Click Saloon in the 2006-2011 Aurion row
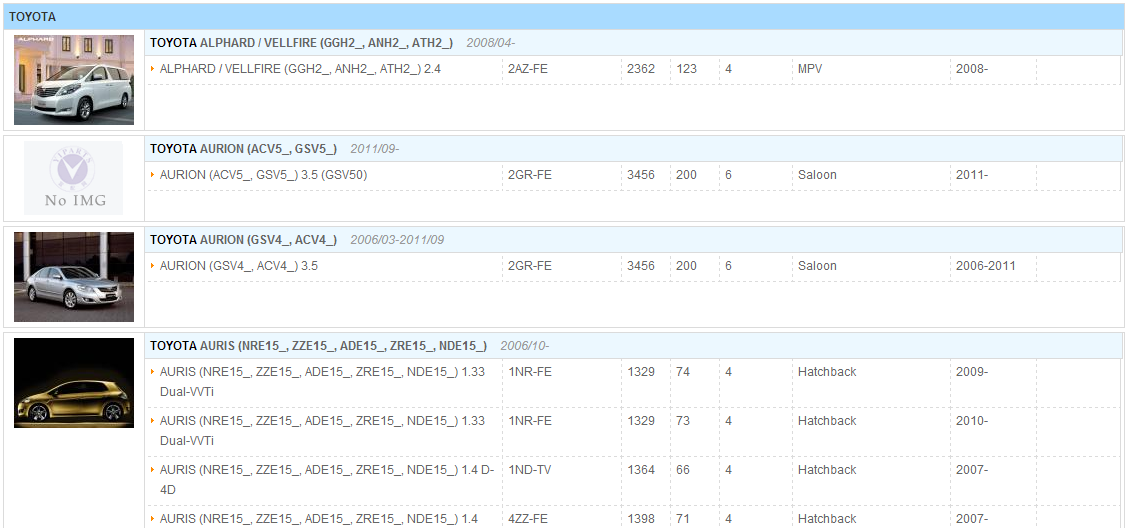Screen dimensions: 1129x528 point(817,266)
